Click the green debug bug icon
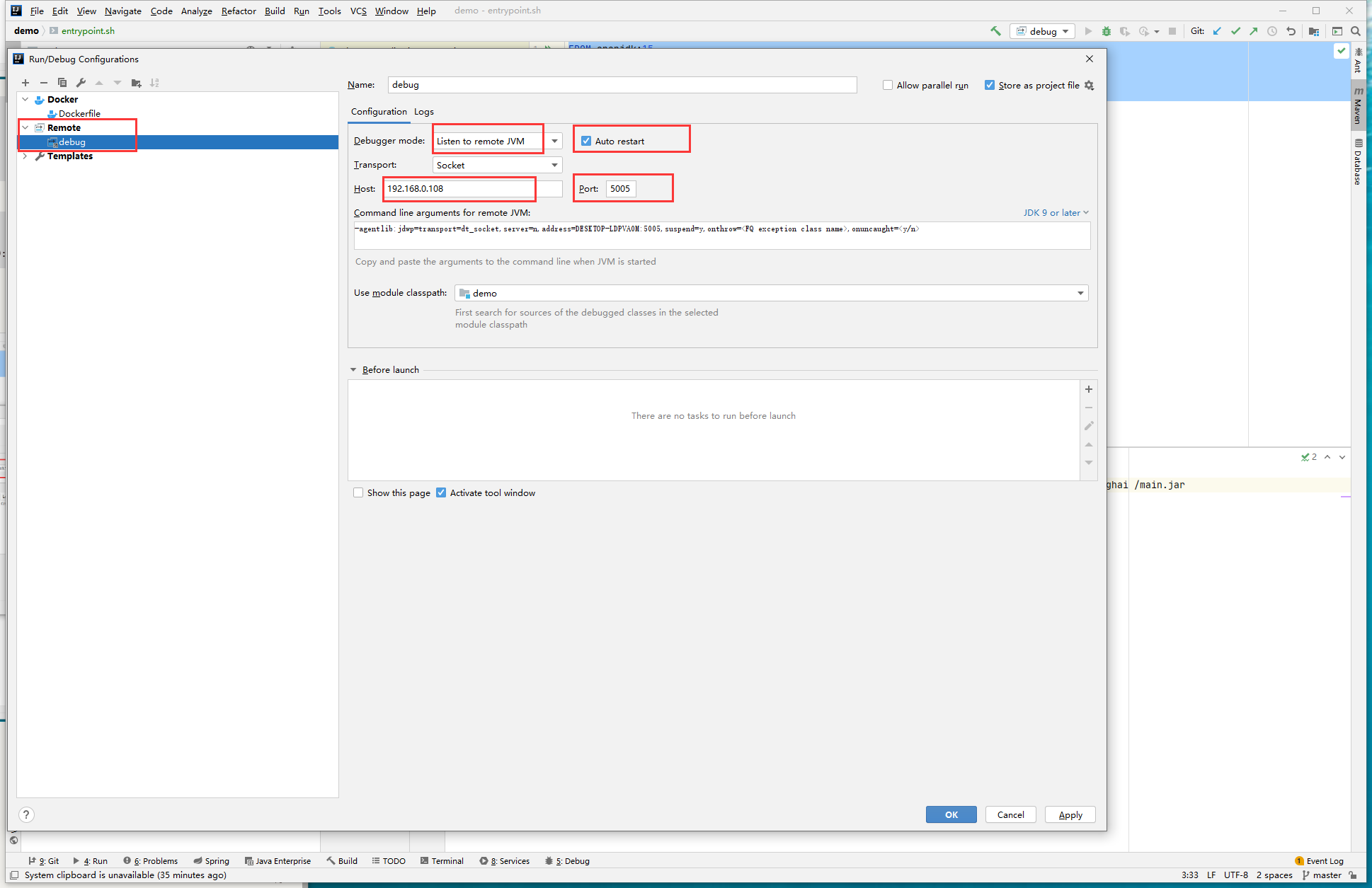 [x=1106, y=31]
